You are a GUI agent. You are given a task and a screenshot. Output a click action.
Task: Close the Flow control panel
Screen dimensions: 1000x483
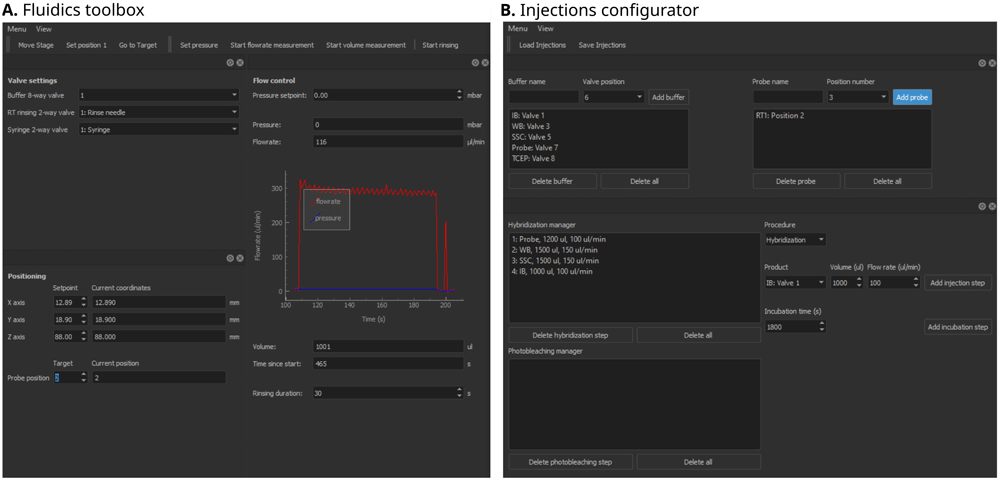pyautogui.click(x=485, y=63)
